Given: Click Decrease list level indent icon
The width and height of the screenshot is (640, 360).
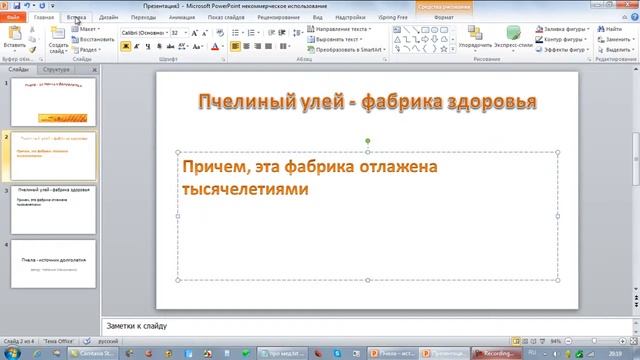Looking at the screenshot, I should click(x=271, y=33).
